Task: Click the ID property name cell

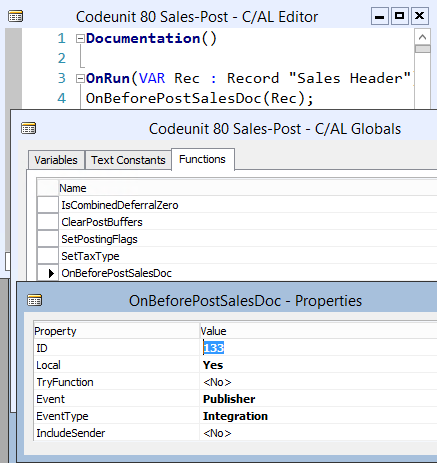Action: click(117, 348)
